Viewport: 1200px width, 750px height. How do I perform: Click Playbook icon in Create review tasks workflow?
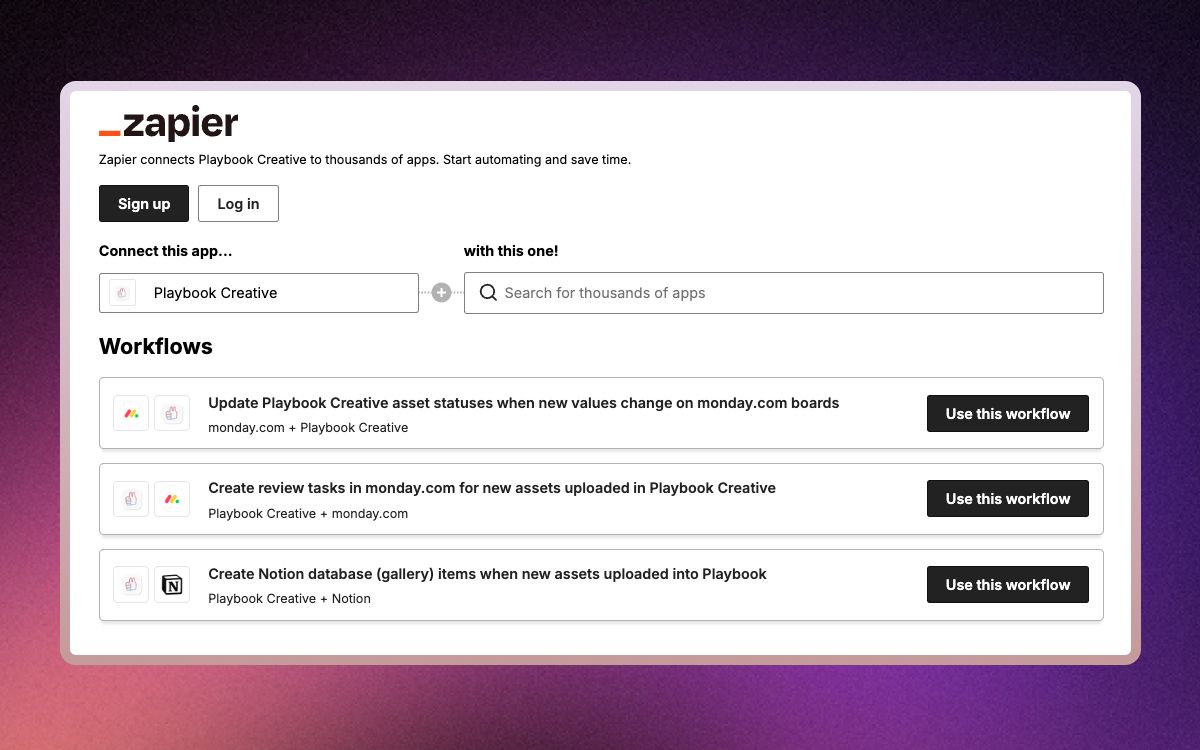131,498
